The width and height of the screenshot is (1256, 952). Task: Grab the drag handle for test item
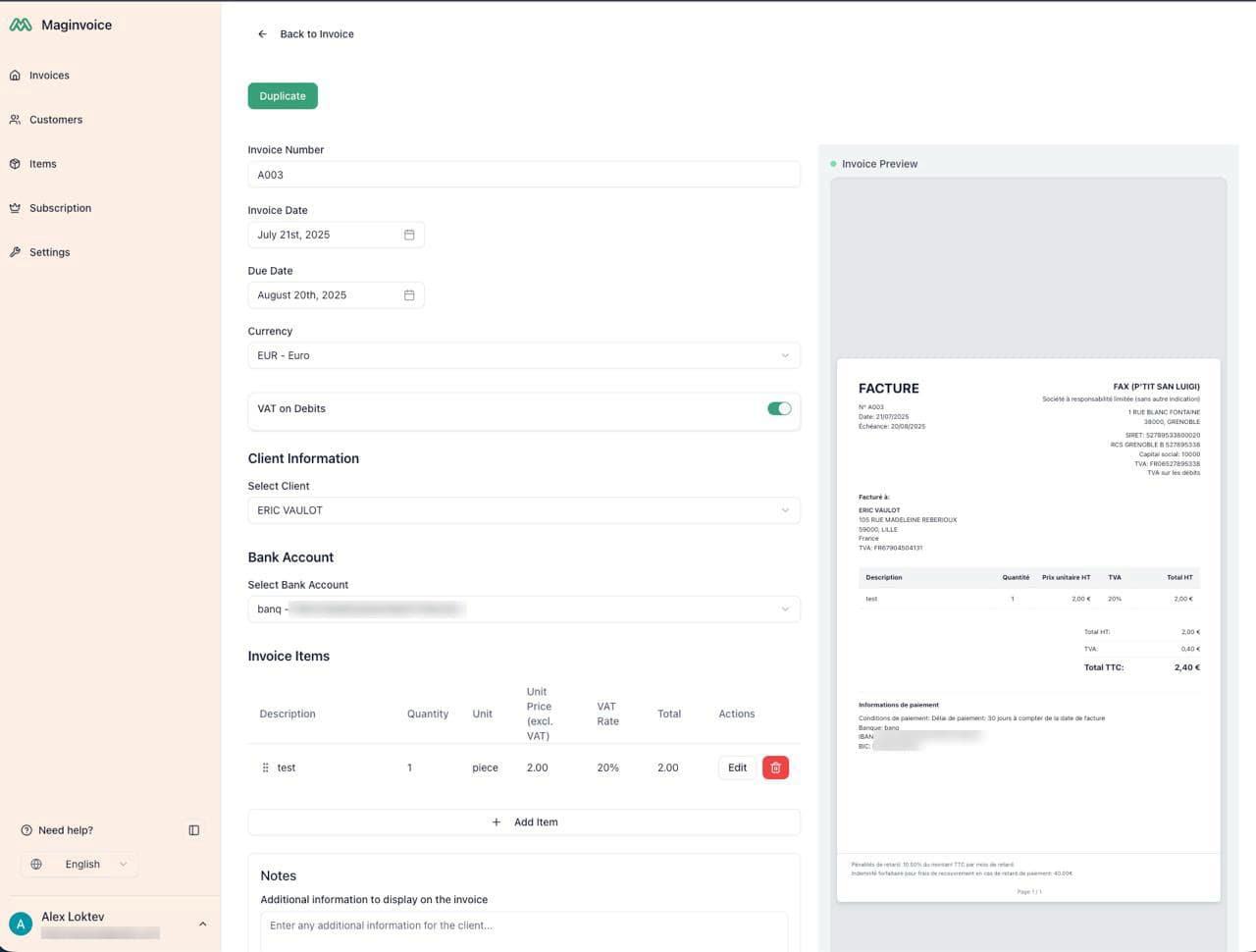point(265,767)
